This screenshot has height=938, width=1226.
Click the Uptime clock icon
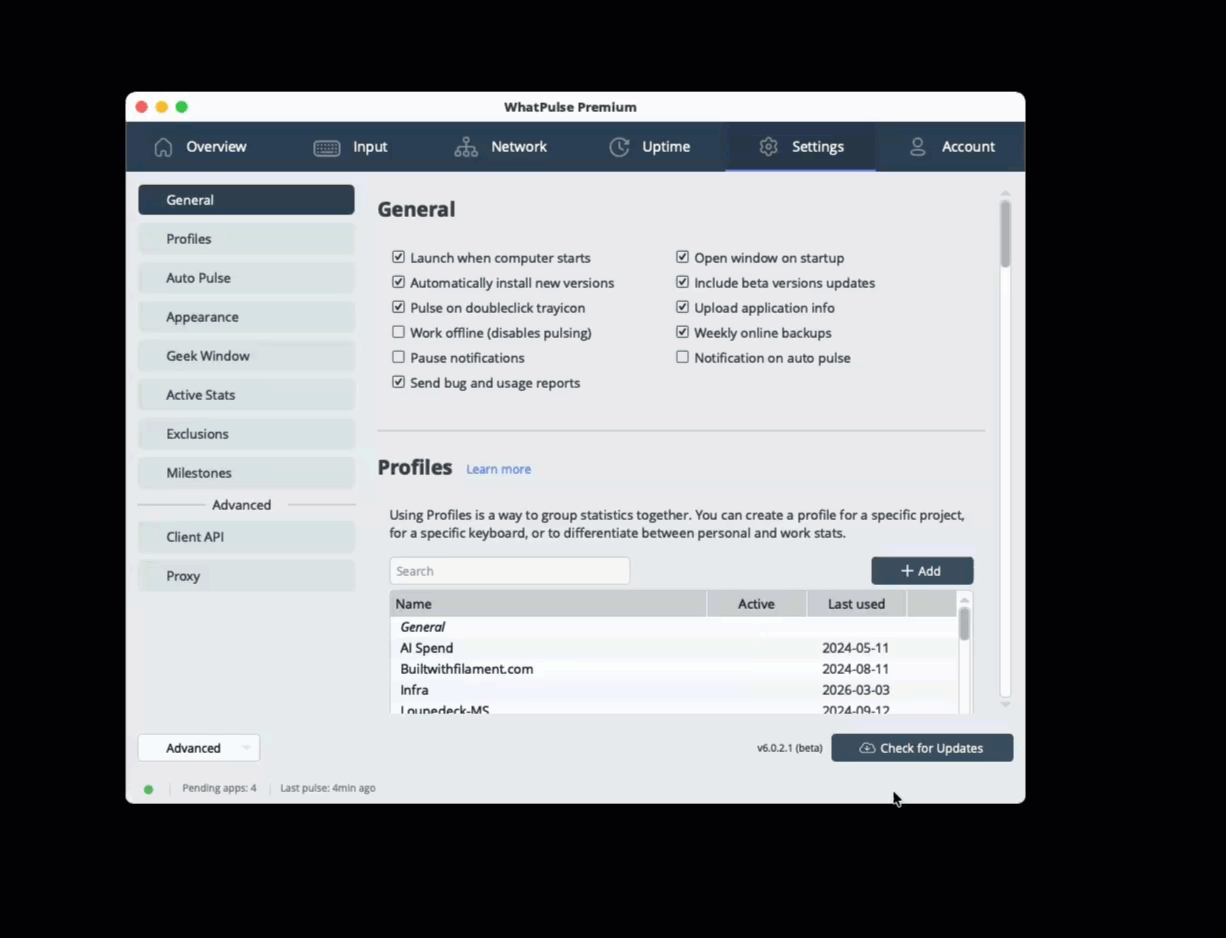pyautogui.click(x=620, y=147)
